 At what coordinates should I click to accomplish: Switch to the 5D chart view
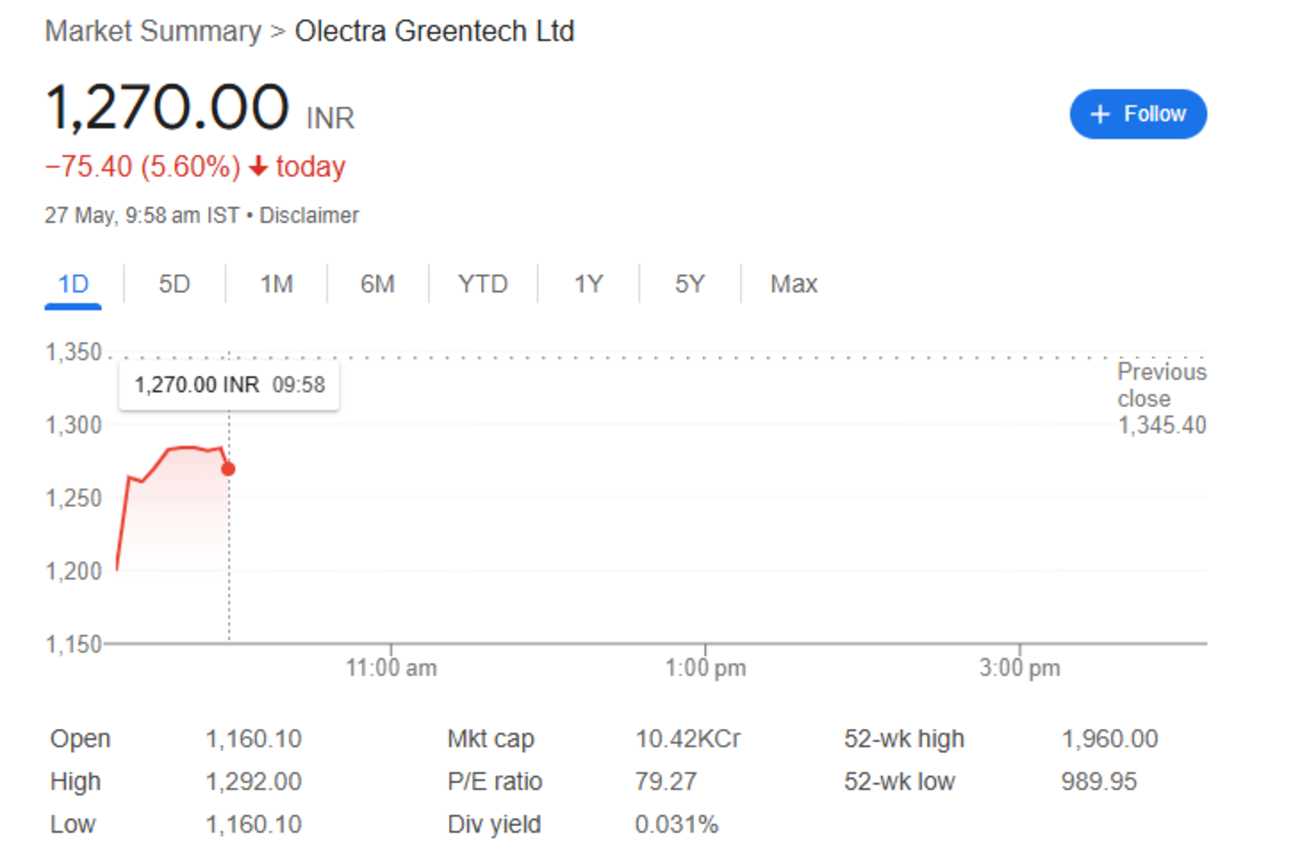[x=172, y=283]
